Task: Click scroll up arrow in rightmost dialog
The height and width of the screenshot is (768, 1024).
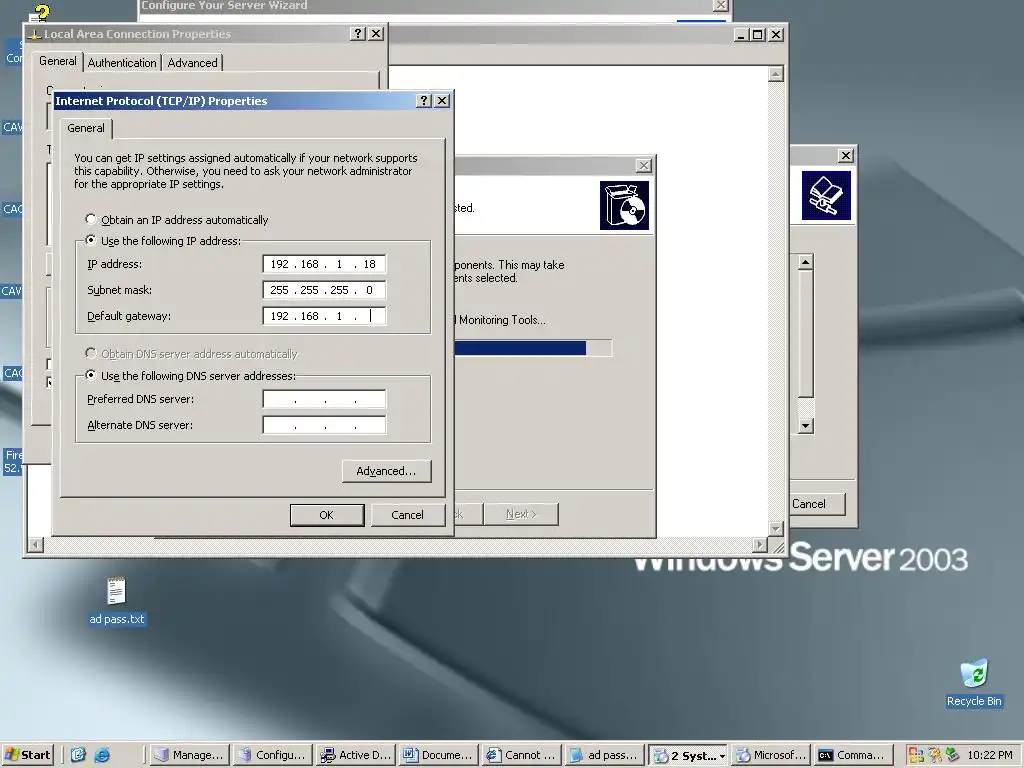Action: point(806,263)
